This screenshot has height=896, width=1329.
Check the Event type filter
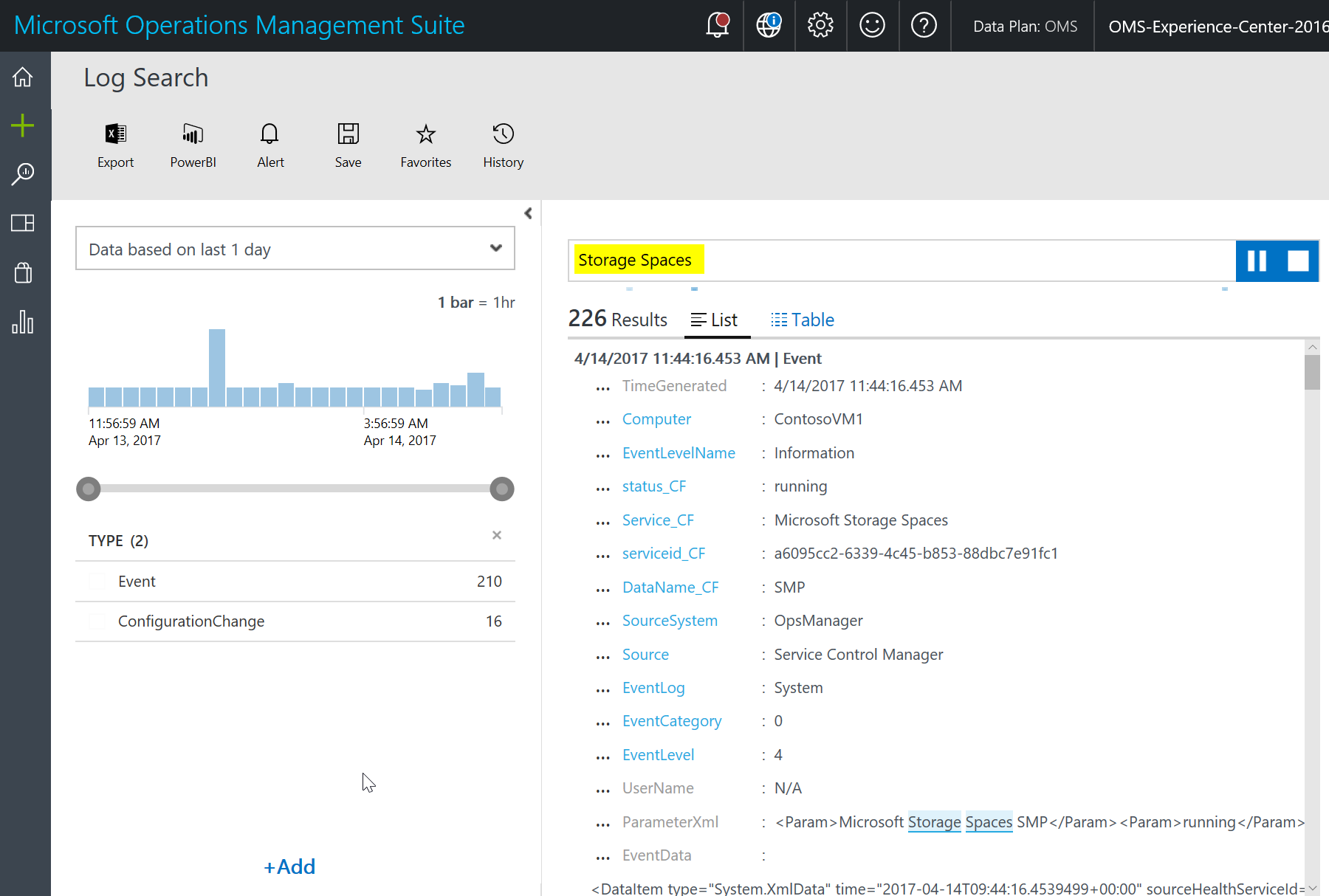(x=97, y=582)
